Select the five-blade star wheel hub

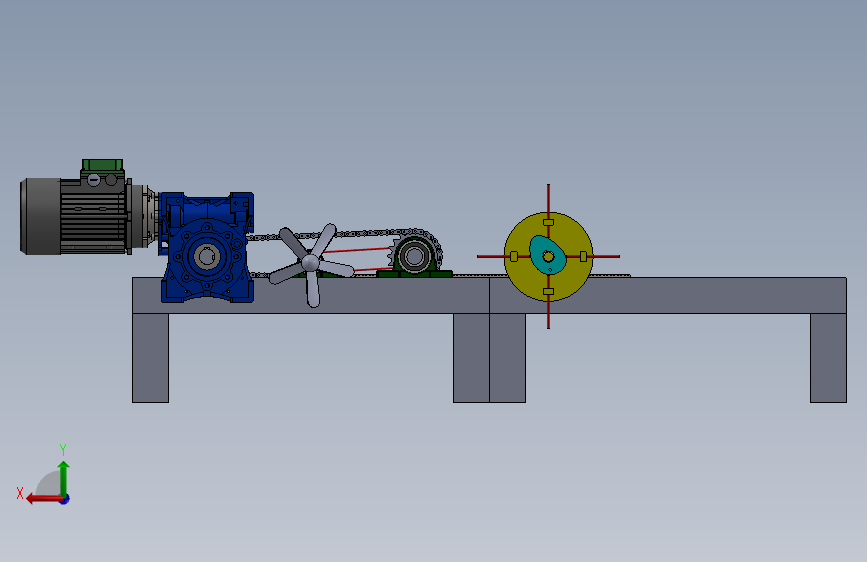pos(310,262)
